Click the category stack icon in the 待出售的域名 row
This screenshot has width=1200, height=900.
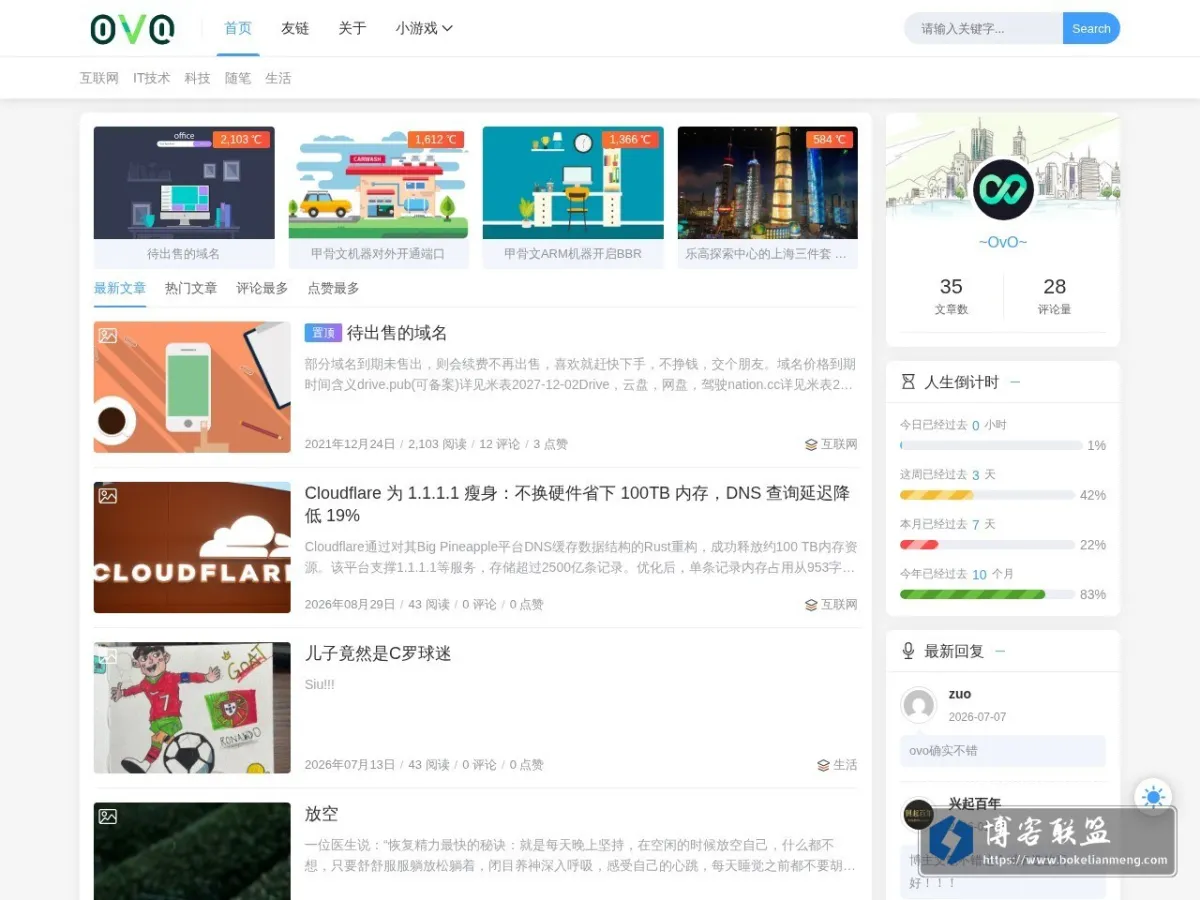coord(811,445)
